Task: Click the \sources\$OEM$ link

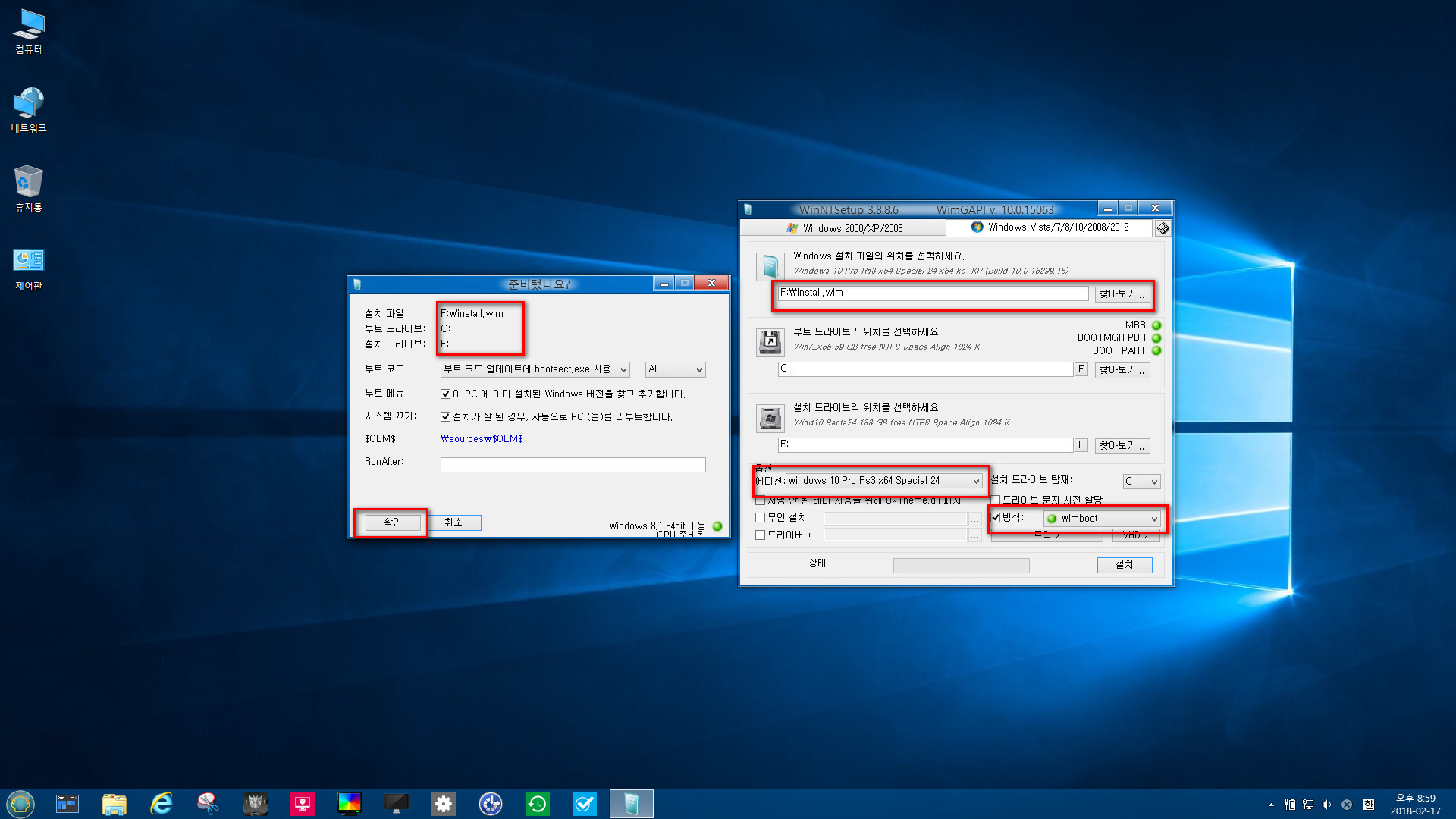Action: 482,439
